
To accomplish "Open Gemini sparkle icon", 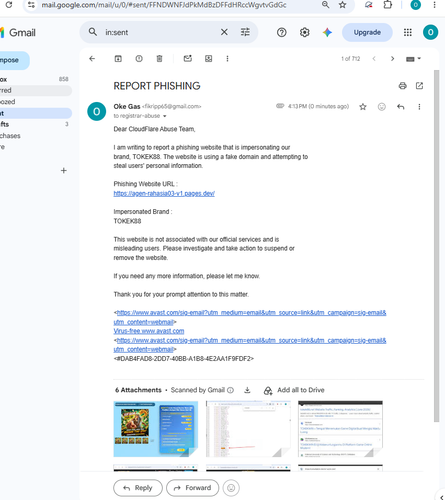I will (327, 32).
